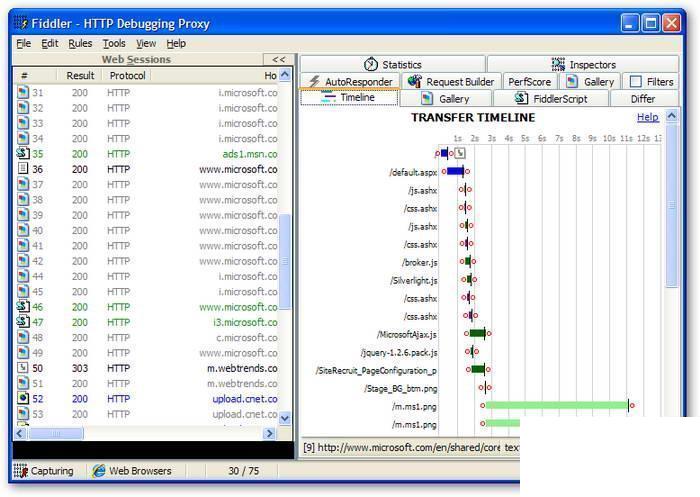This screenshot has width=700, height=497.
Task: Select the ads1.msn.co host entry
Action: click(250, 154)
